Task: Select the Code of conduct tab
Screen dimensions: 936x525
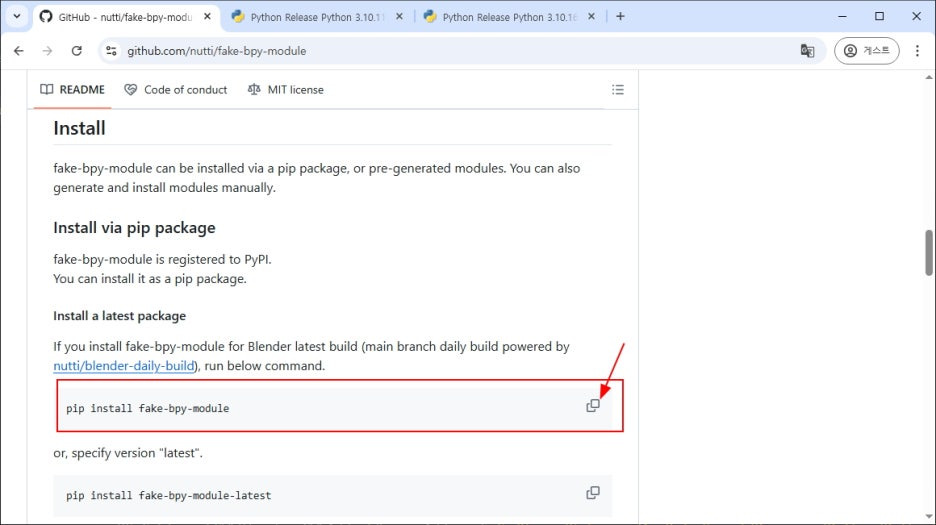Action: 176,90
